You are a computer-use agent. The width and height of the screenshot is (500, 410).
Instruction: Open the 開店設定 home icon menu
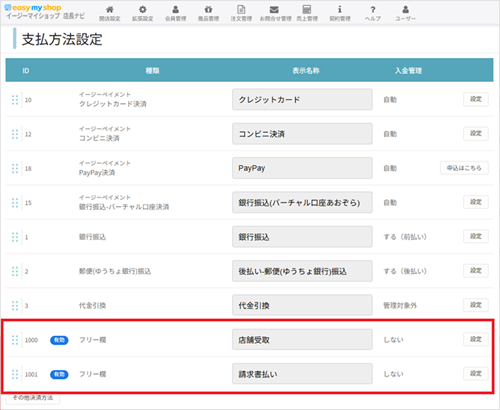109,13
